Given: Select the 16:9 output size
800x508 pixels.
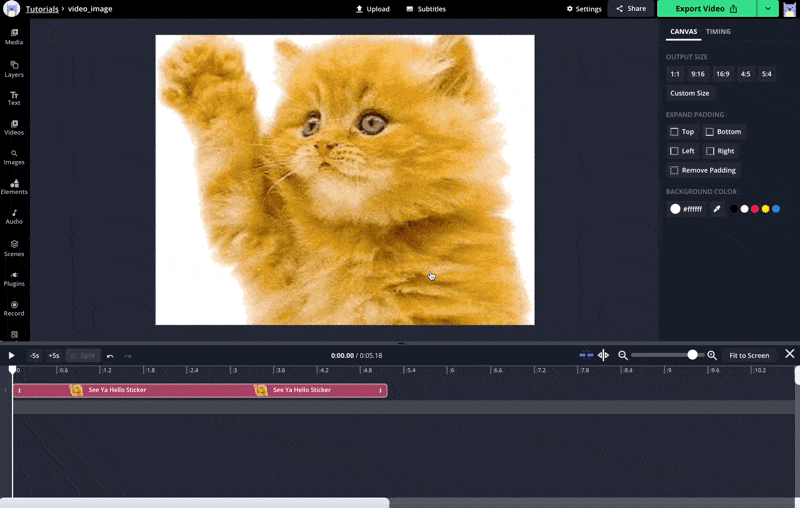Looking at the screenshot, I should coord(722,74).
